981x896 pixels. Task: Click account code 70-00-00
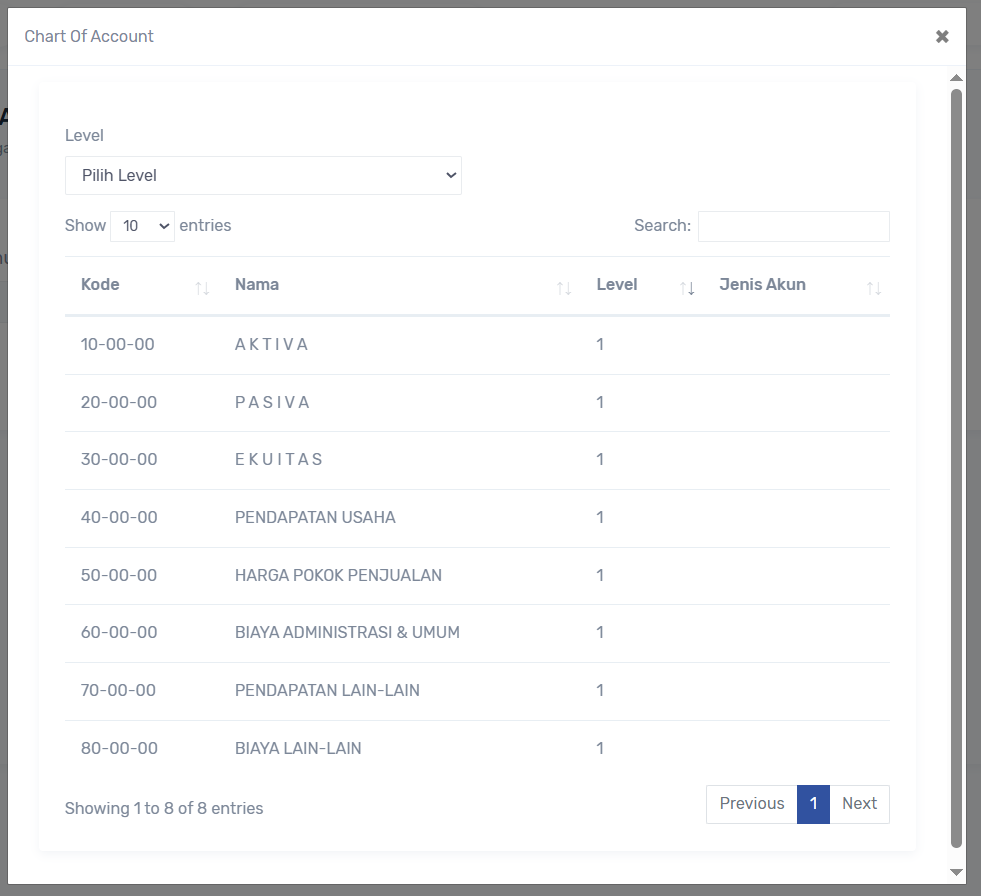pos(118,691)
